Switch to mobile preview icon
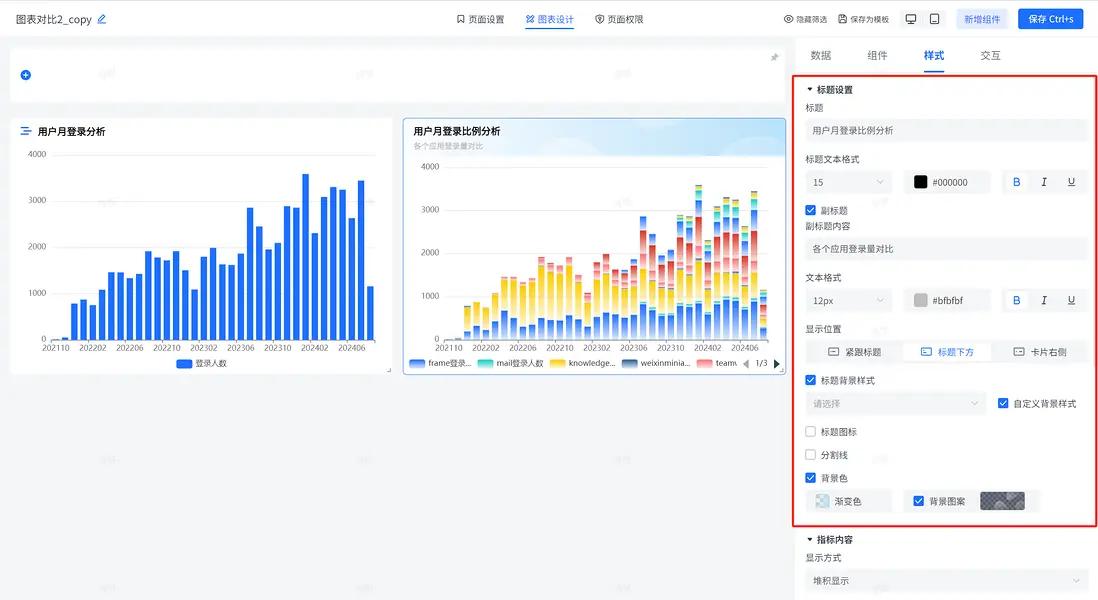Screen dimensions: 1098x600 tap(934, 19)
